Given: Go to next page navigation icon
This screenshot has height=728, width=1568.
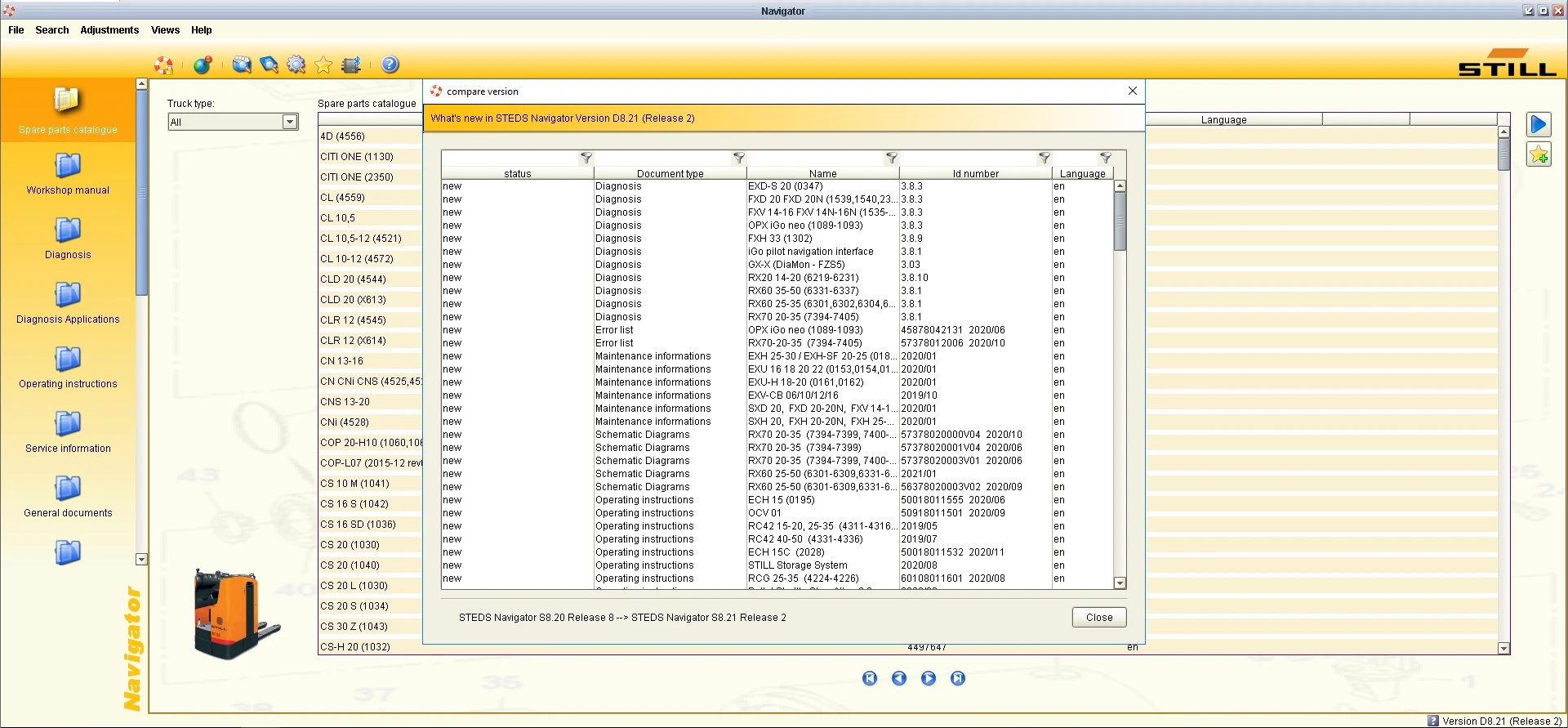Looking at the screenshot, I should [929, 678].
